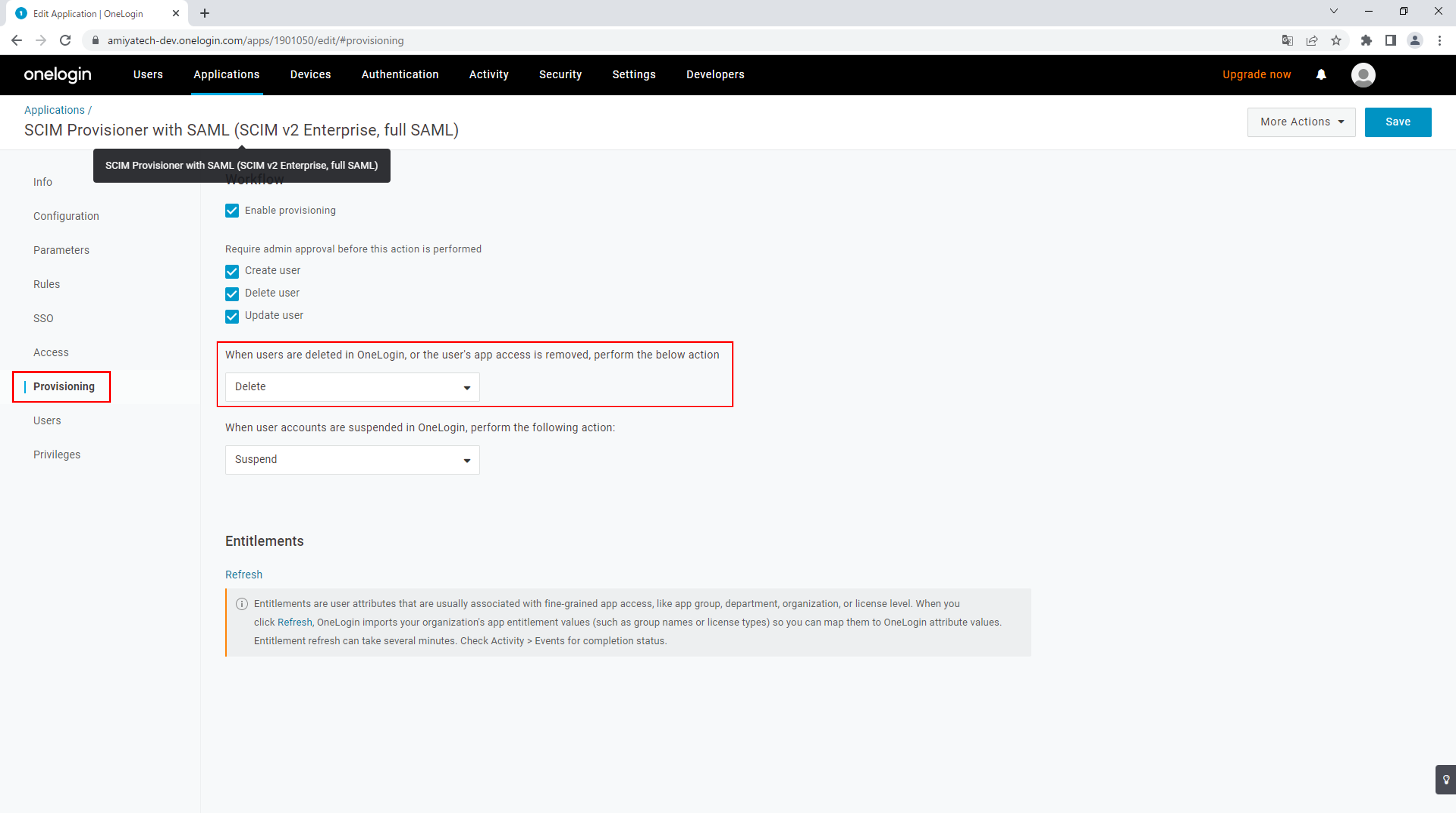Click the browser forward arrow
This screenshot has width=1456, height=813.
41,40
